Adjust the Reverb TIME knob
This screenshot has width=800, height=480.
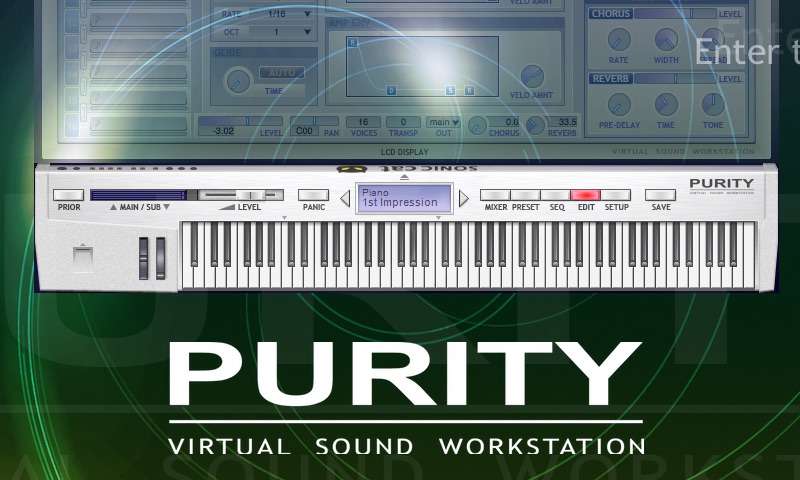click(666, 105)
